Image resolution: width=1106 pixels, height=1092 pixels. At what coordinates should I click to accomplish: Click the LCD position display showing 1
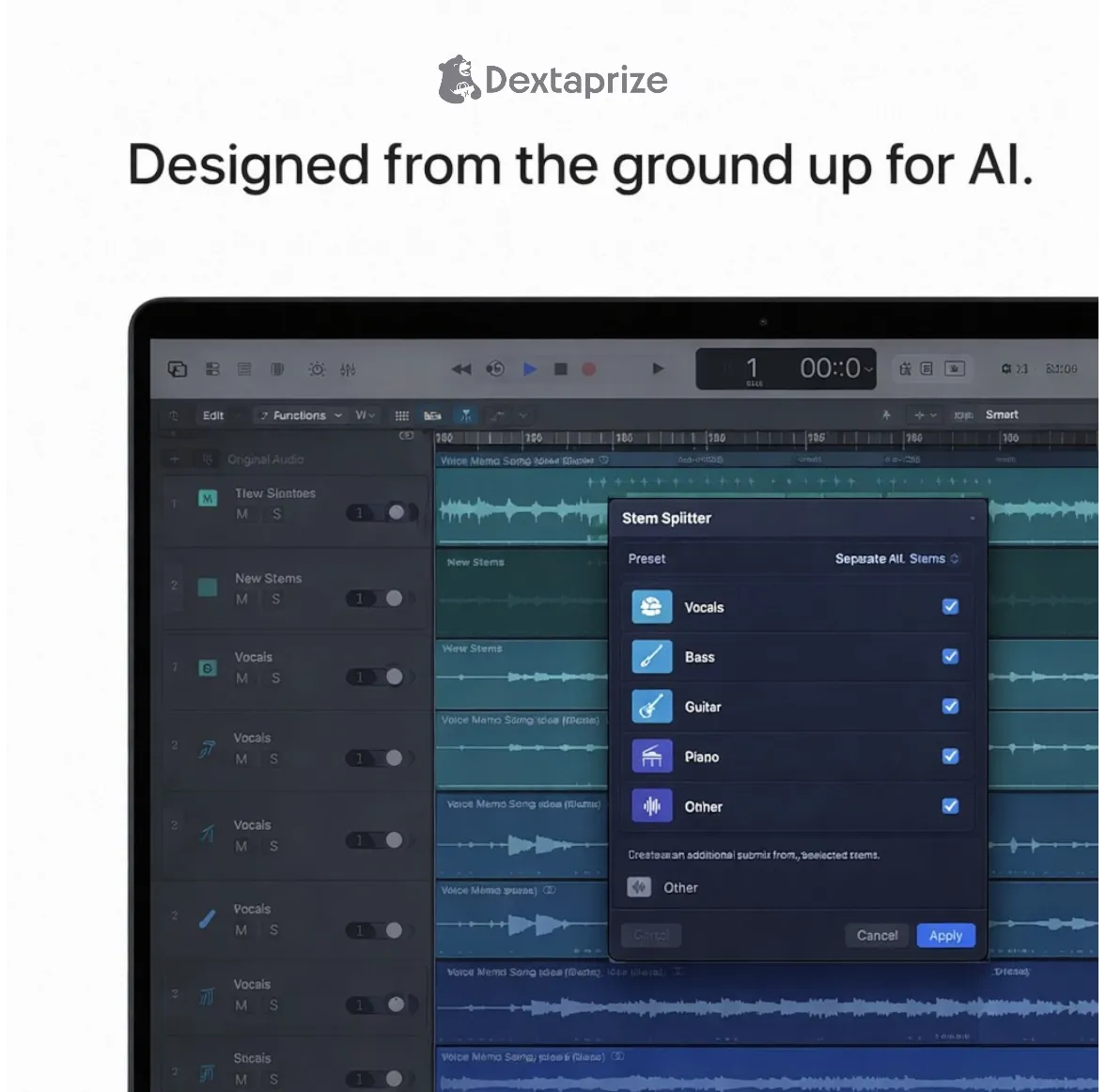coord(752,367)
